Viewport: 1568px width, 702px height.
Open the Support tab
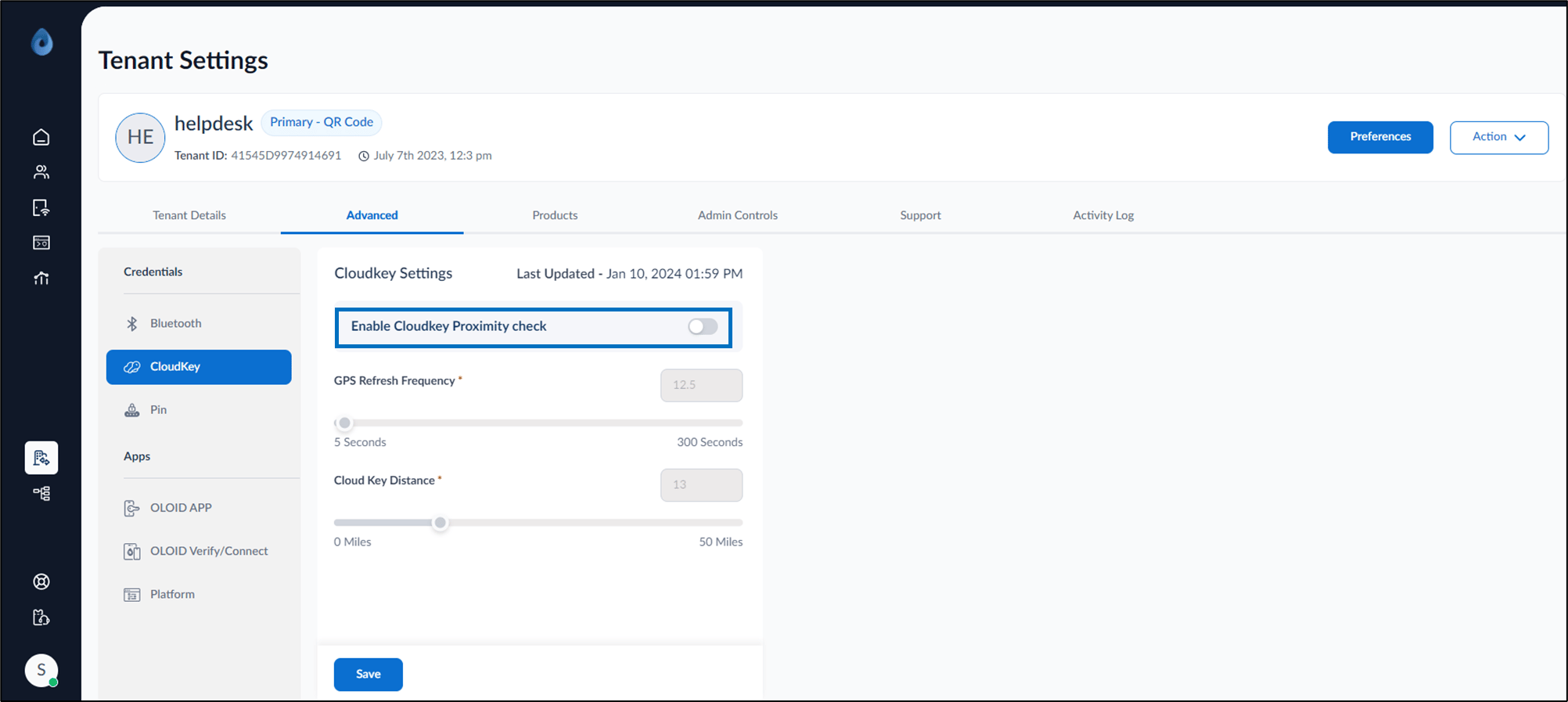[920, 215]
